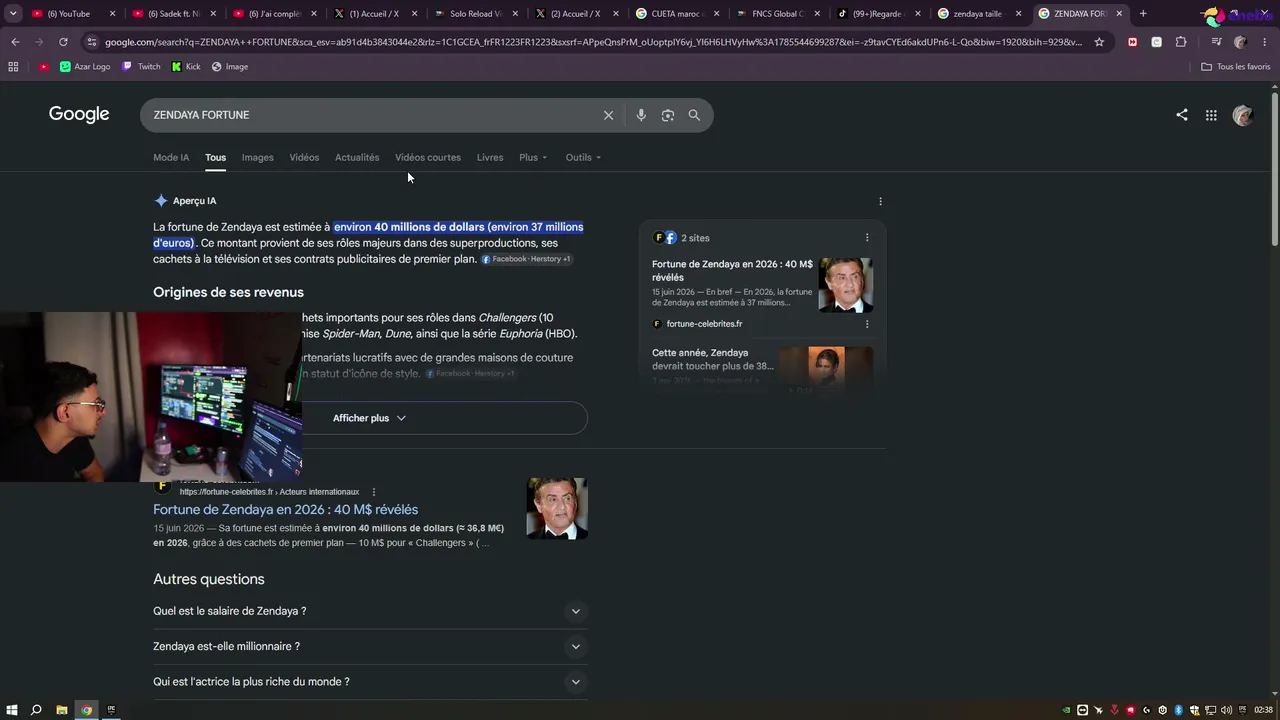The image size is (1280, 720).
Task: Open the Tous les favoris folder
Action: [1236, 67]
